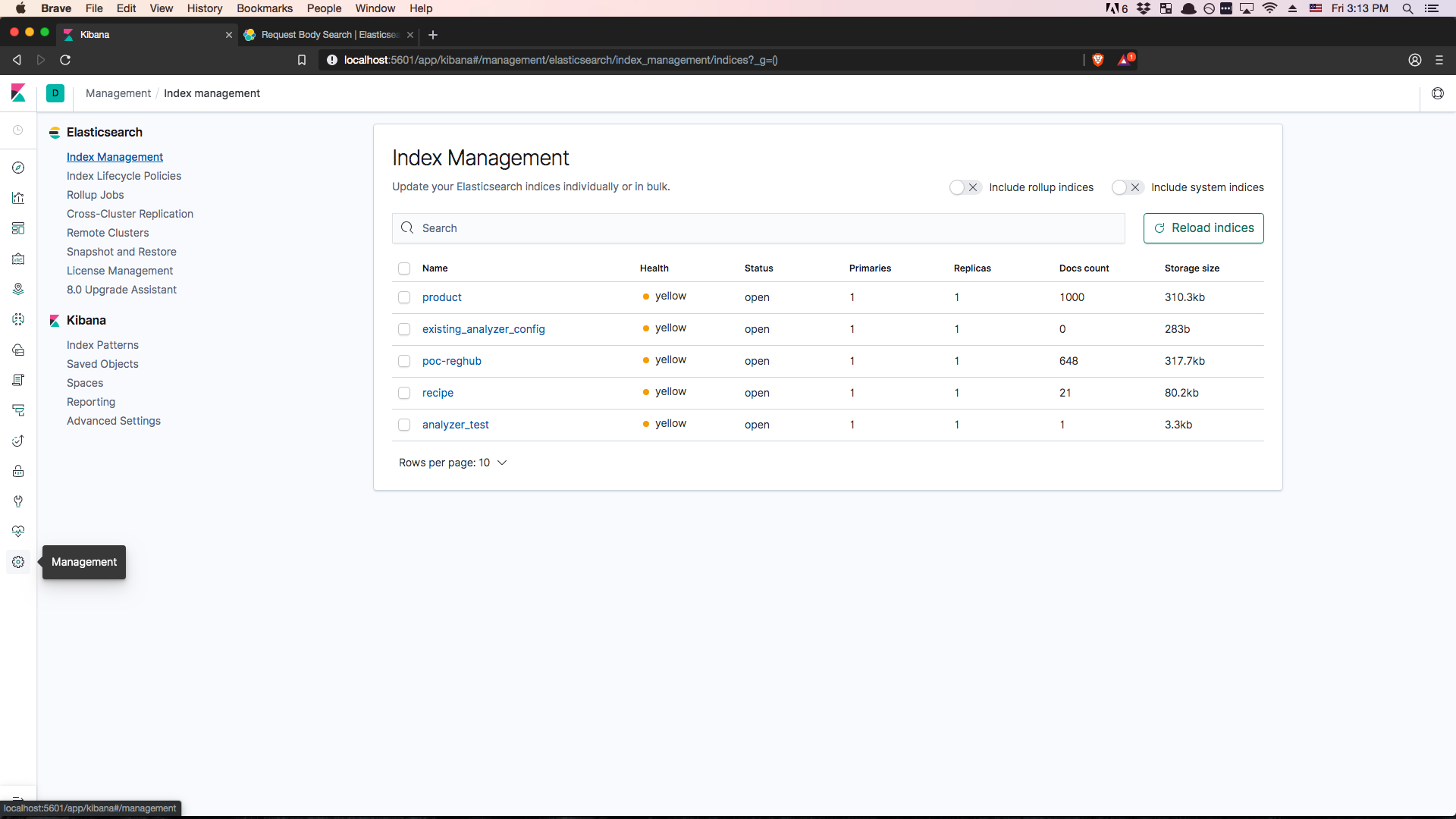Toggle Include system indices switch

click(x=1127, y=187)
